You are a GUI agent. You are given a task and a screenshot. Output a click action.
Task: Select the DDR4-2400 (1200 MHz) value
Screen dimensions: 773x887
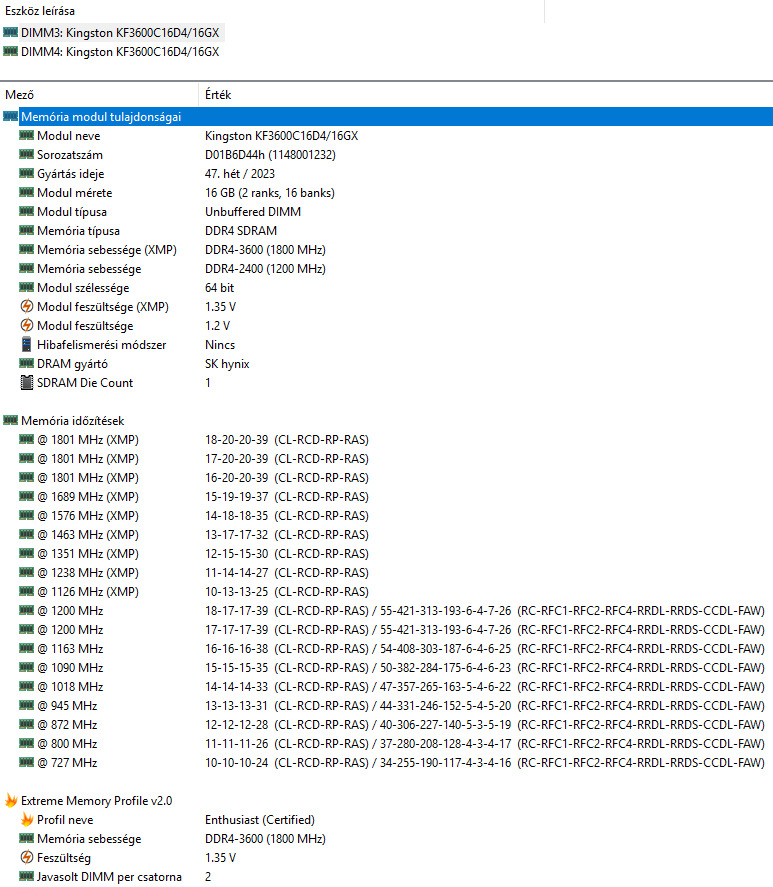click(265, 269)
